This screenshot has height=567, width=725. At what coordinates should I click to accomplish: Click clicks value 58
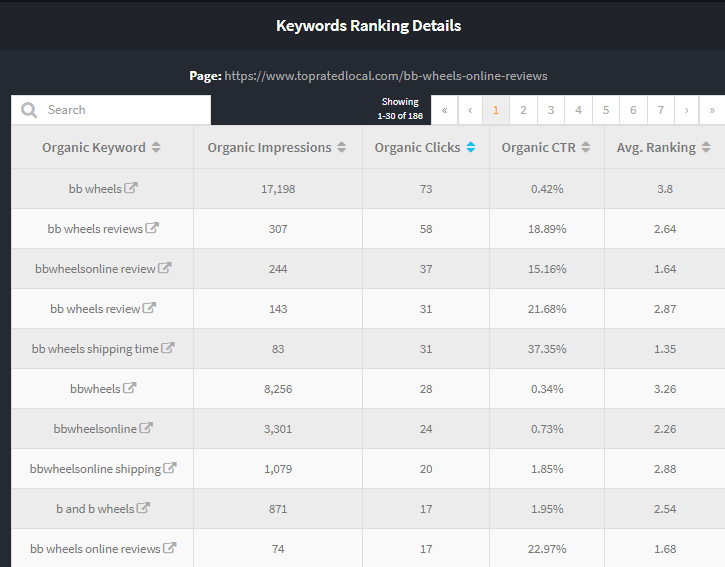coord(426,229)
